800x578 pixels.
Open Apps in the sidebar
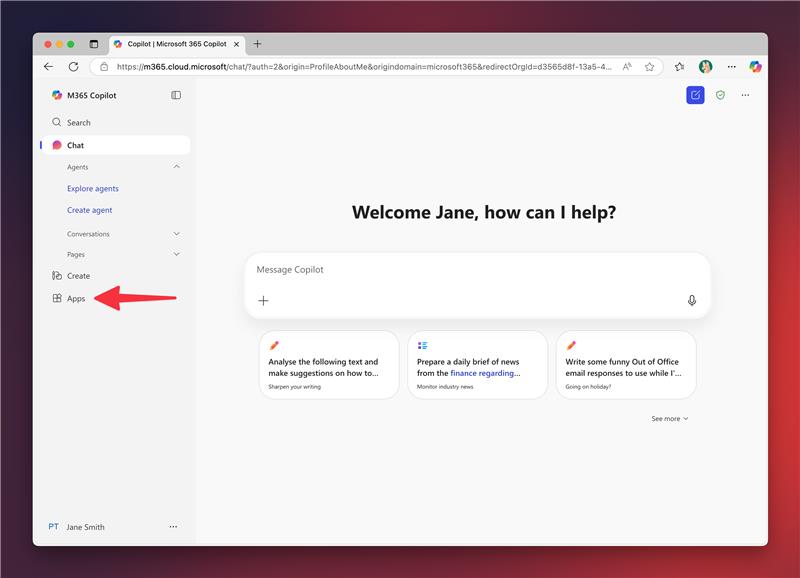pyautogui.click(x=69, y=298)
